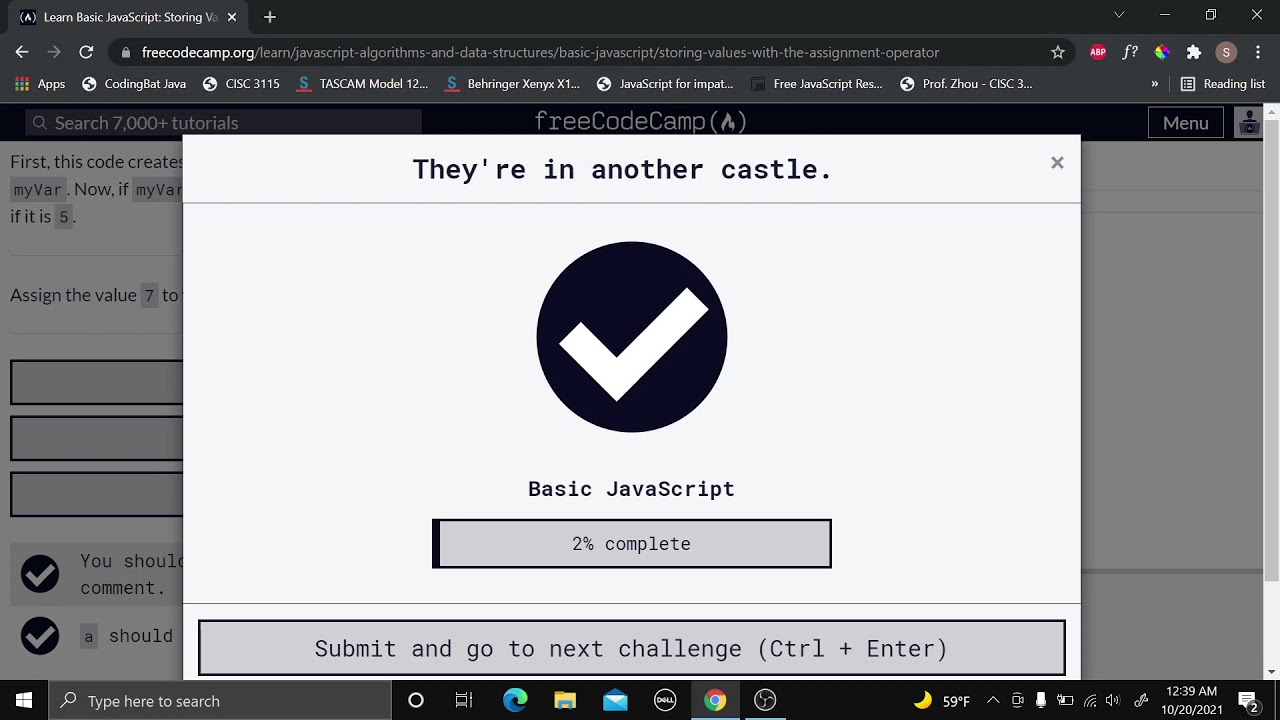This screenshot has width=1280, height=720.
Task: Close the completion dialog with the X
Action: [x=1057, y=163]
